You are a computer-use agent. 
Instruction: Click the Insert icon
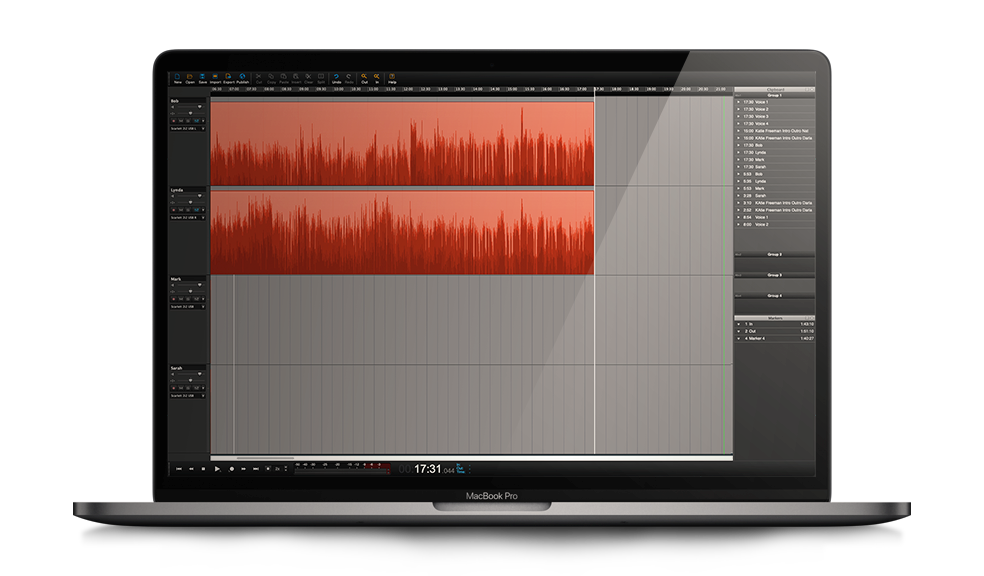coord(296,76)
